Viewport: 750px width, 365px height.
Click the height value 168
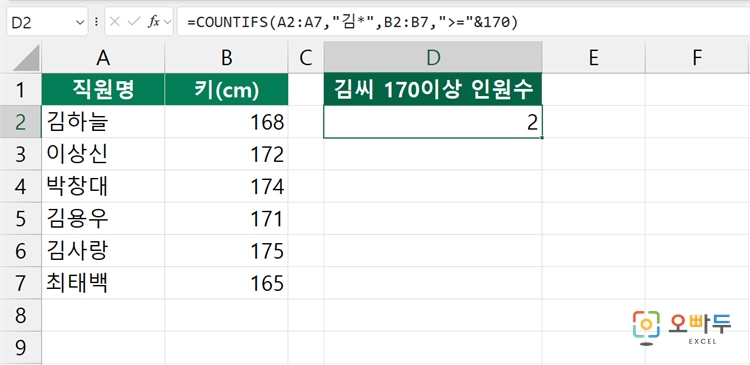(226, 122)
